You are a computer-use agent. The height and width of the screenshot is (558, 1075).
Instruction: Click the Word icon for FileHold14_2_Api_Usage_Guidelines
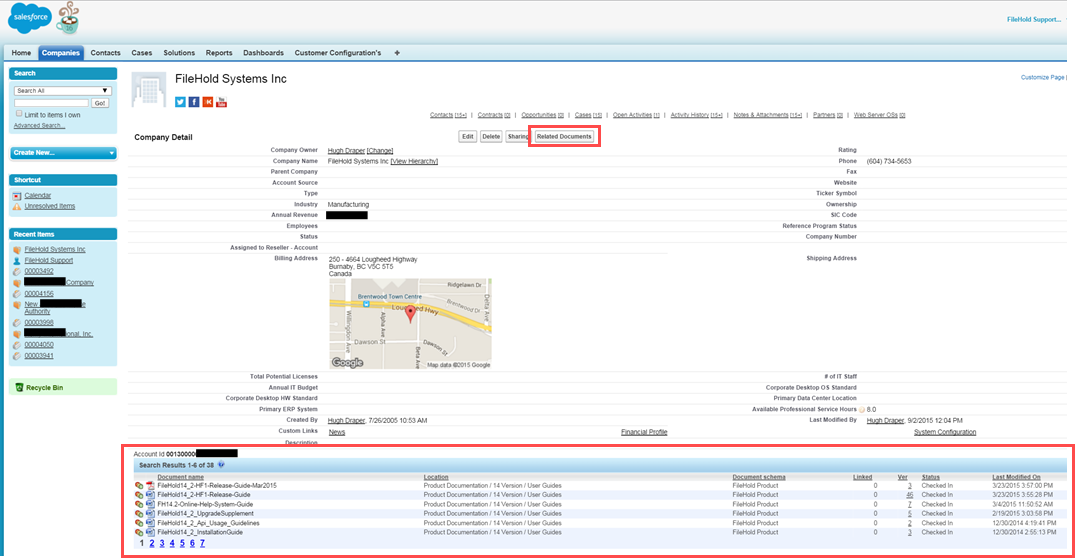(150, 523)
